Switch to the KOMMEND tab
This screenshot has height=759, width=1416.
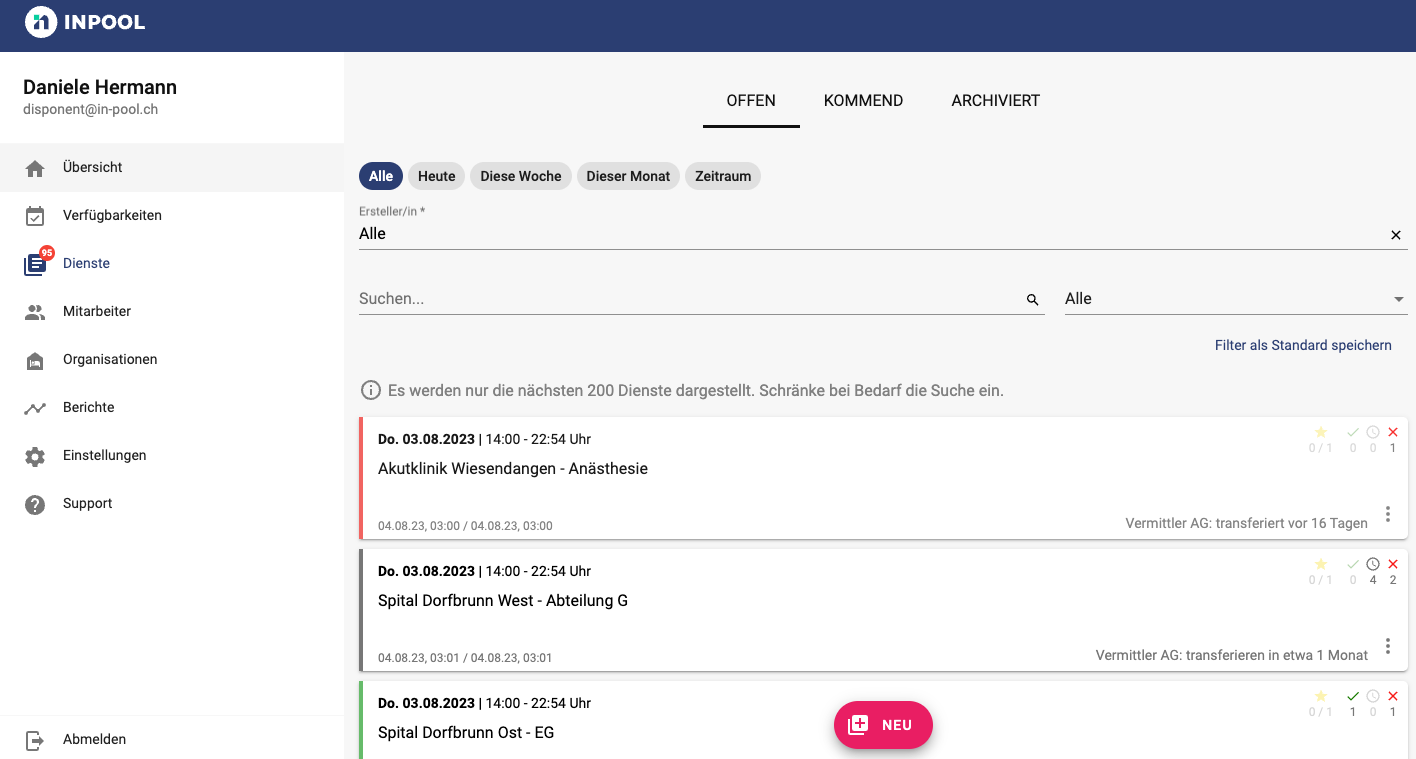click(x=863, y=101)
